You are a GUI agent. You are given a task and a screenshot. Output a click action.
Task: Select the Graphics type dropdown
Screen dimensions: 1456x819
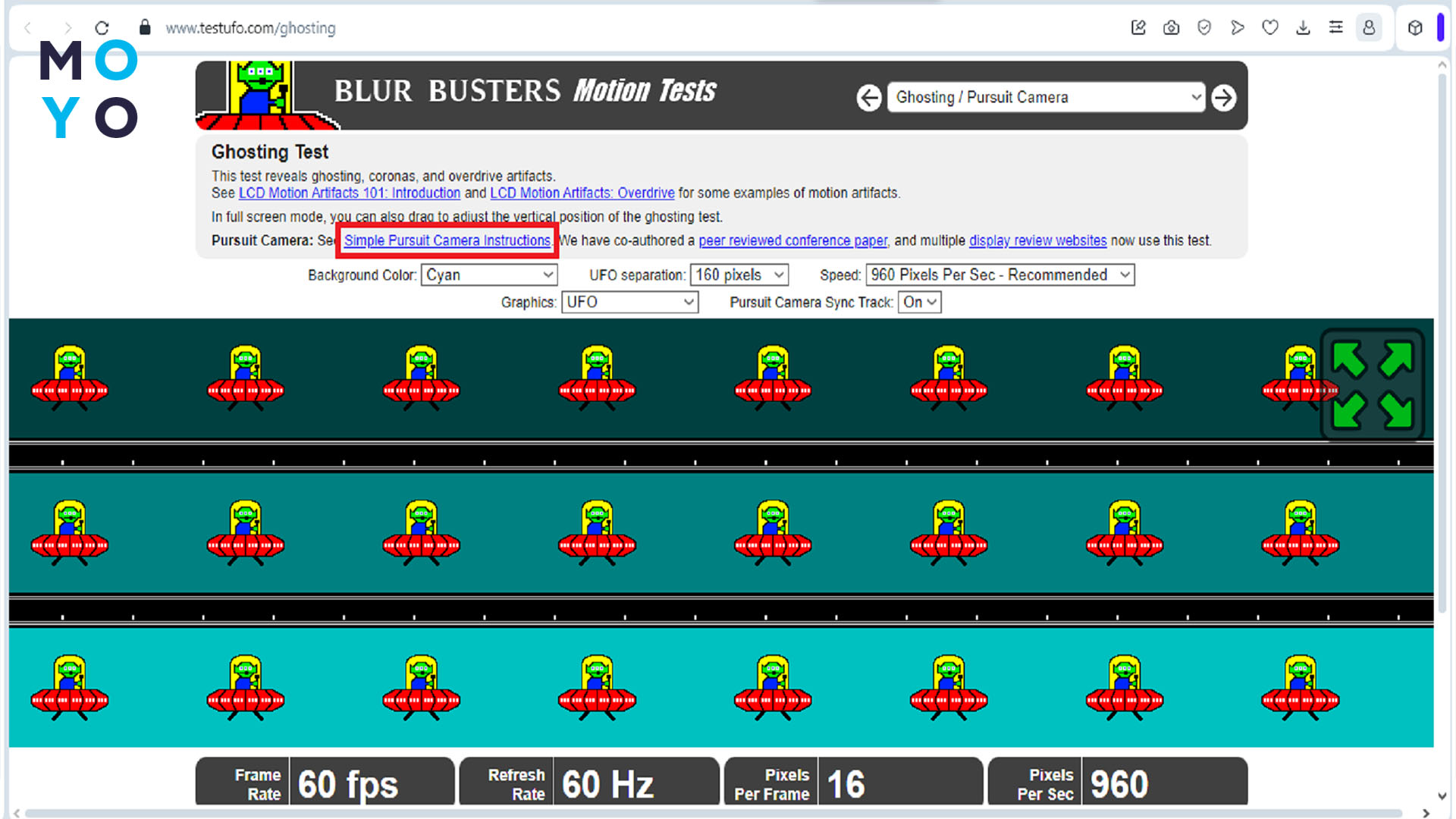point(627,302)
